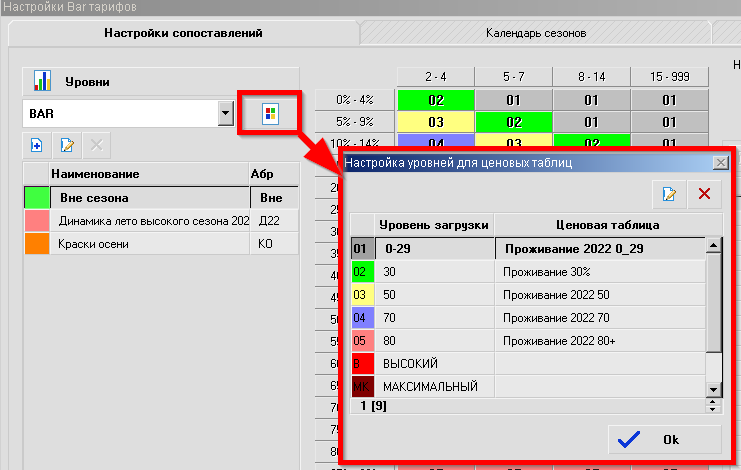Click the Уровень загрузки column header

pos(434,224)
